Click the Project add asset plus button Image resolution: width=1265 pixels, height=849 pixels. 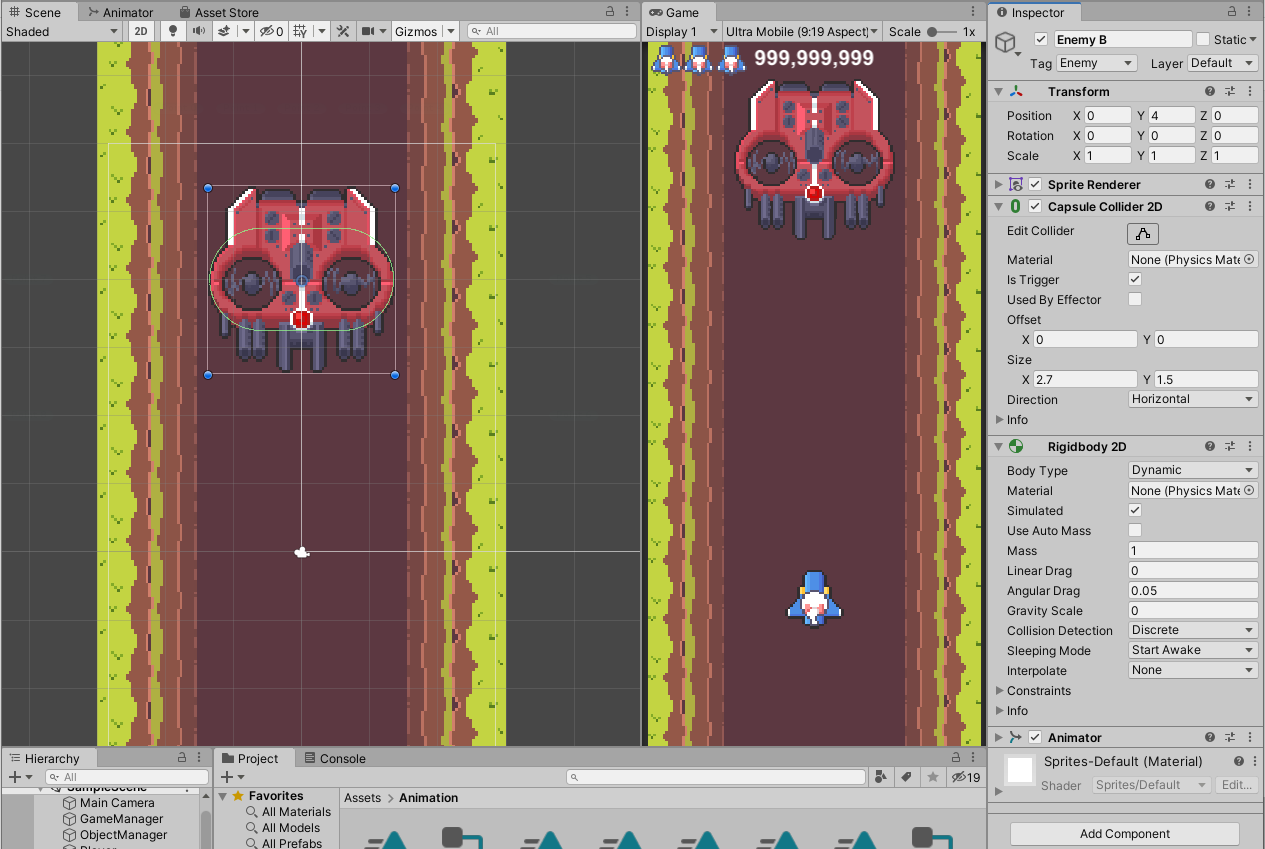coord(232,777)
